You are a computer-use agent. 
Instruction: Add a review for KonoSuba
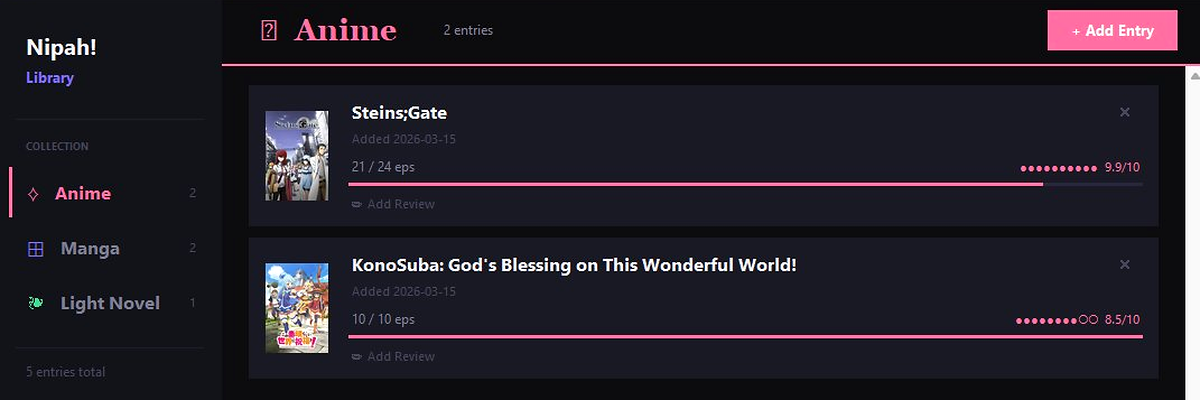(394, 356)
